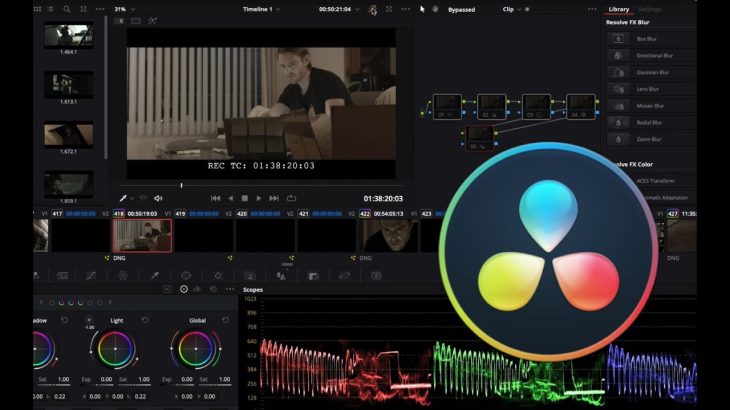This screenshot has height=410, width=730.
Task: Open the Magic Mask palette icon
Action: tap(250, 276)
